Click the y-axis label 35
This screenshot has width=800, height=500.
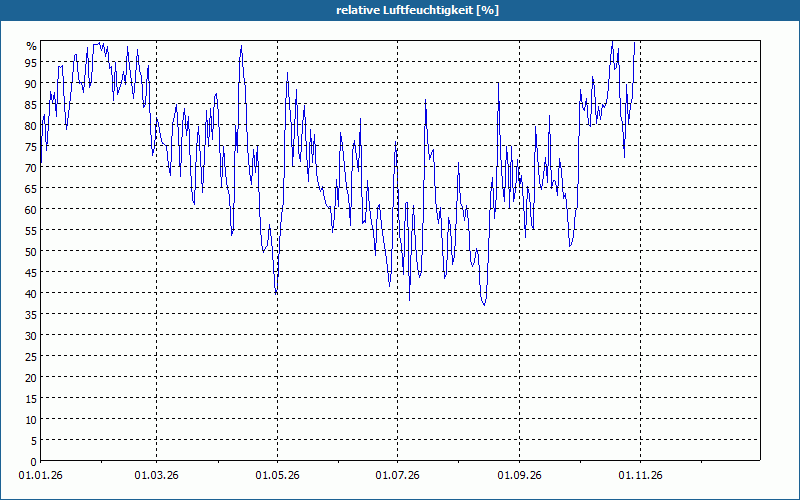coord(31,314)
